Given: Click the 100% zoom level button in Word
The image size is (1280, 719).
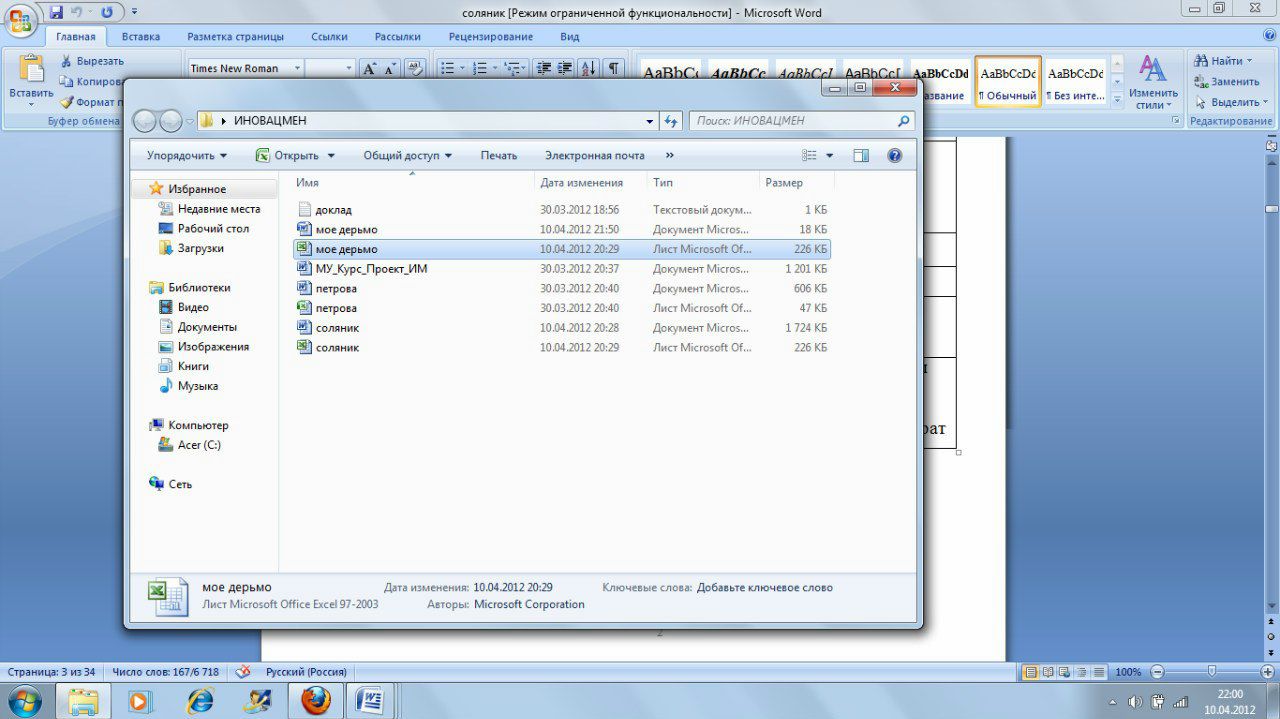Looking at the screenshot, I should point(1128,672).
